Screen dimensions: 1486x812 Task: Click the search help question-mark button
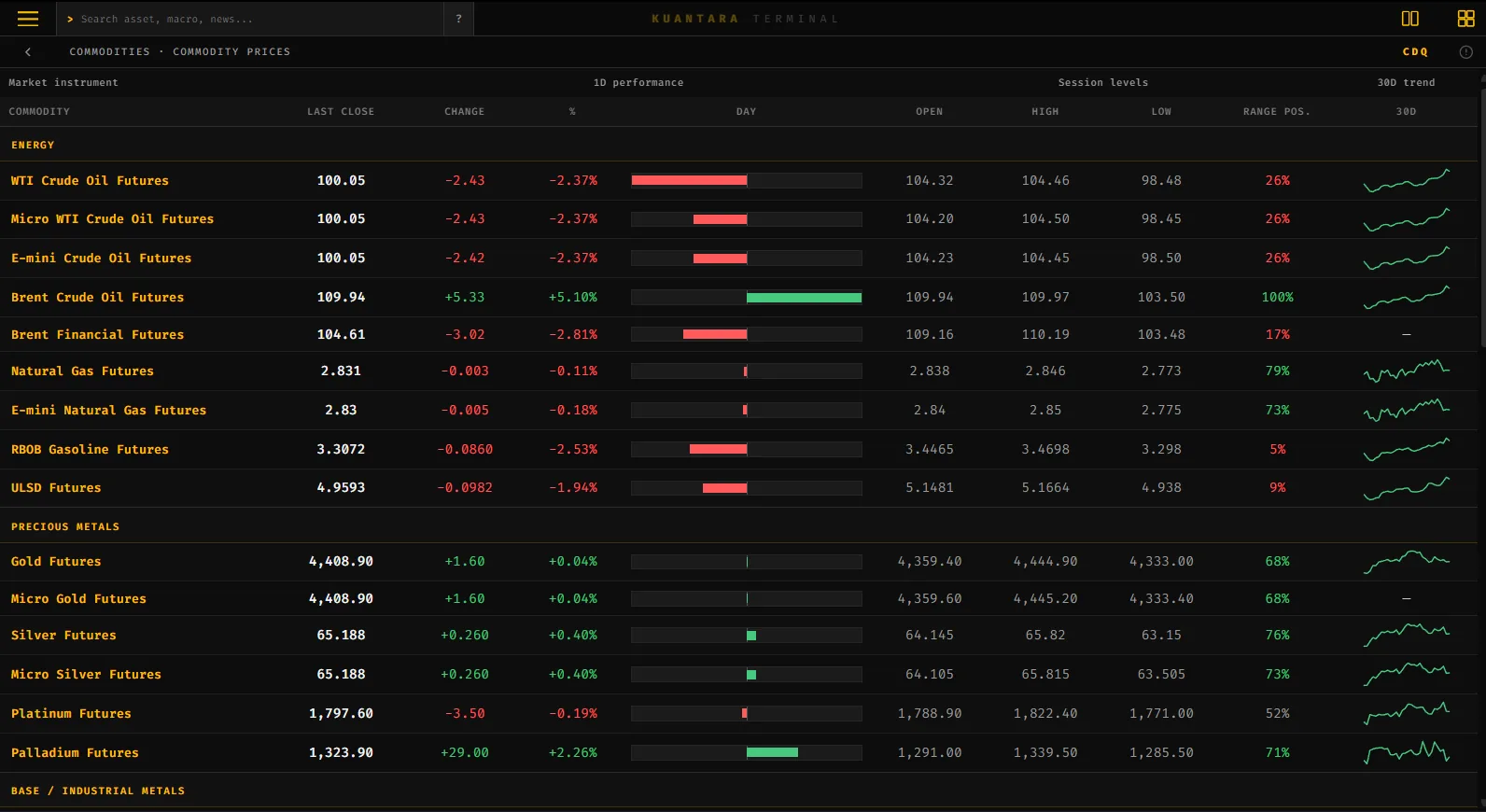tap(458, 19)
